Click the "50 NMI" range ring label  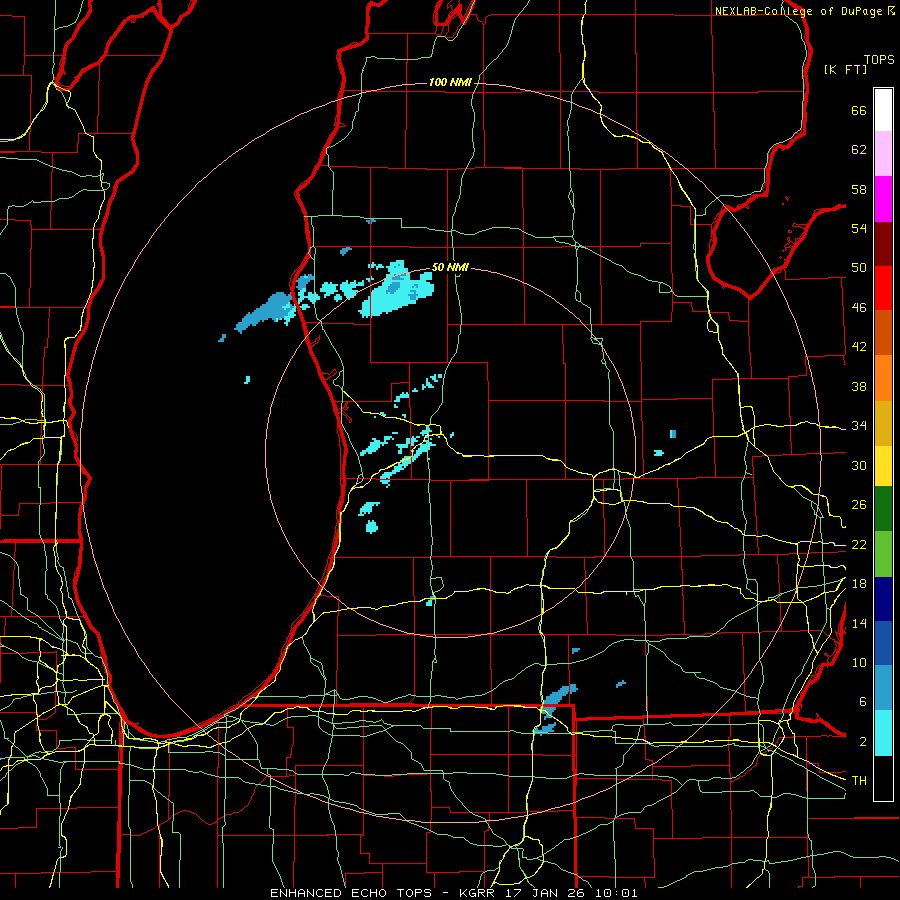(x=450, y=267)
